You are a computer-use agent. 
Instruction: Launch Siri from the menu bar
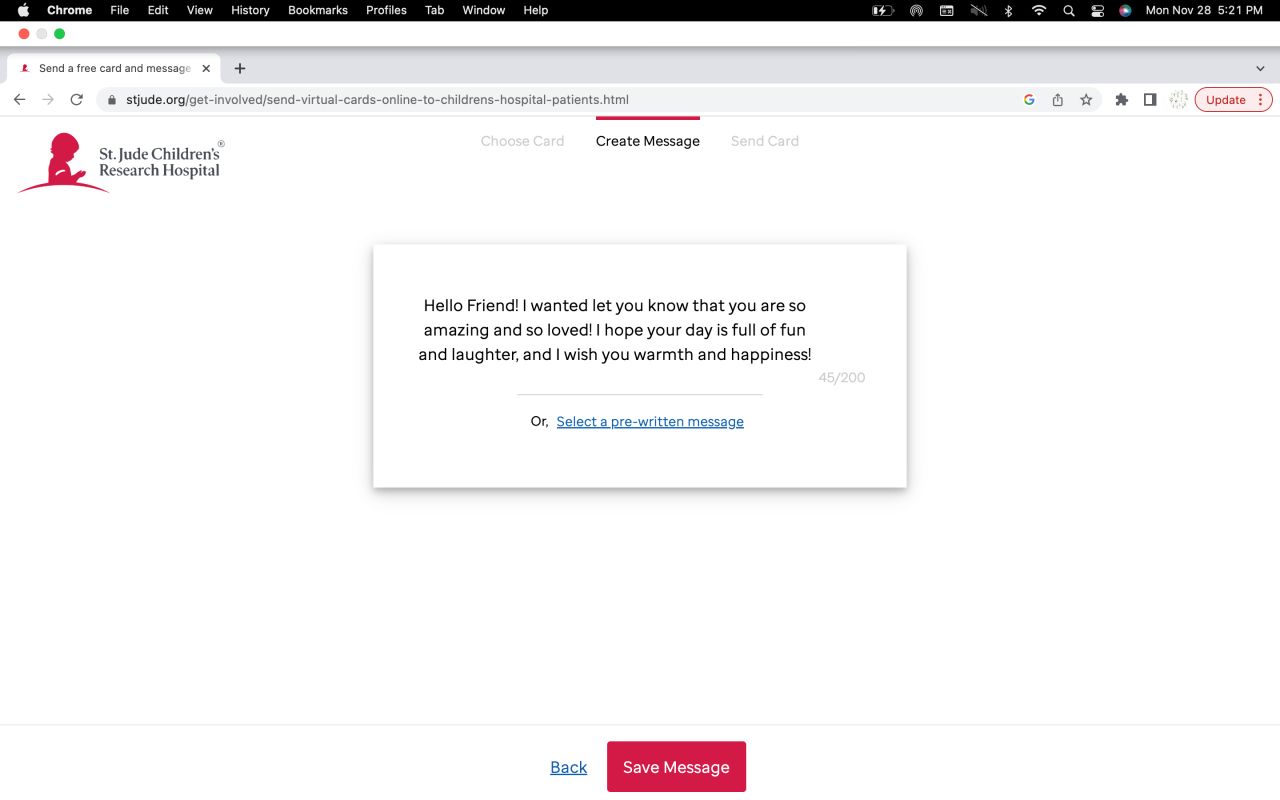coord(1125,10)
